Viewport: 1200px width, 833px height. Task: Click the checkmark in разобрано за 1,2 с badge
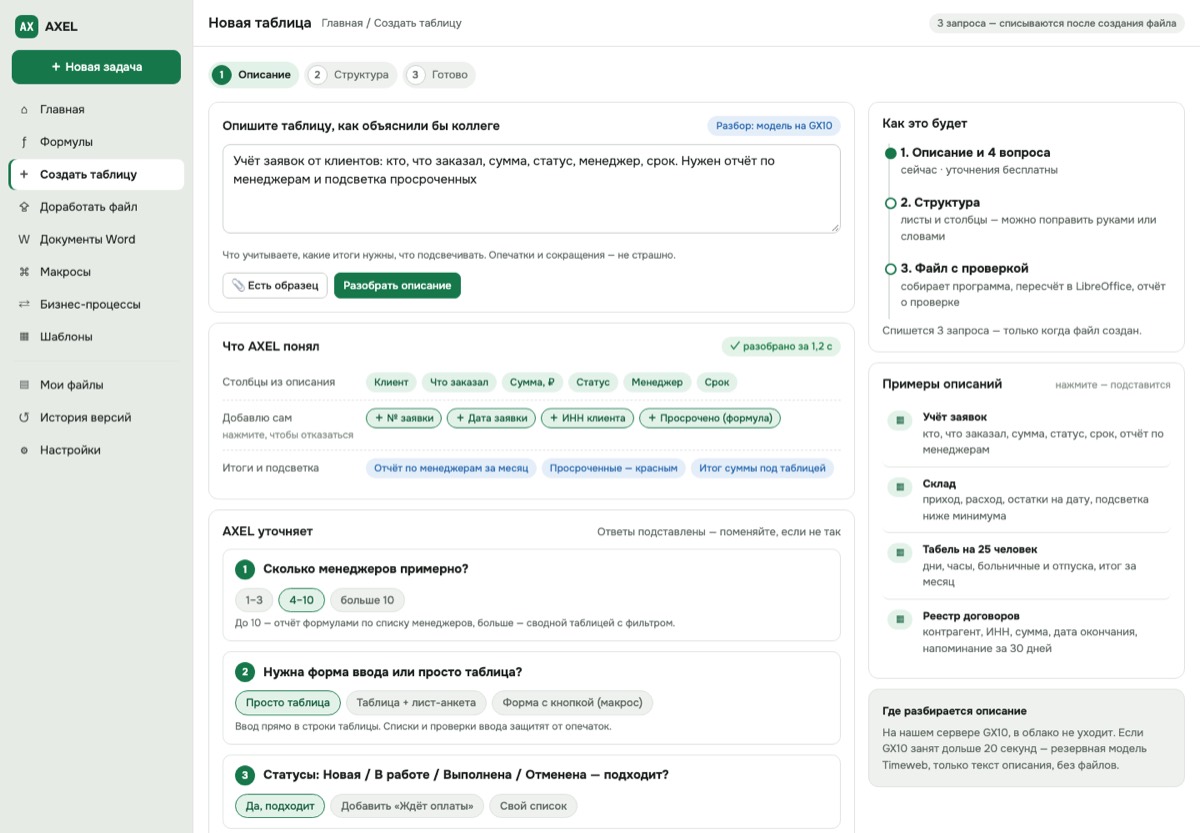point(735,346)
